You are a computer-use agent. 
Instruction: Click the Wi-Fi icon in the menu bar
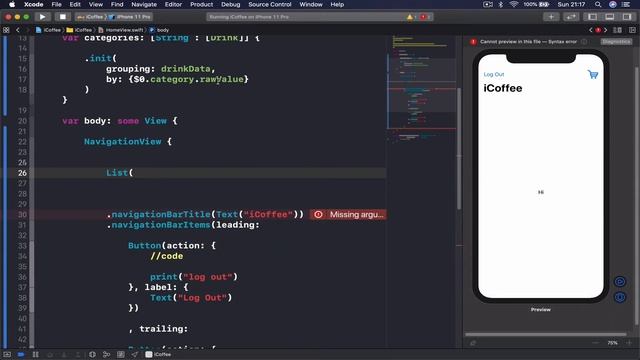pos(513,4)
